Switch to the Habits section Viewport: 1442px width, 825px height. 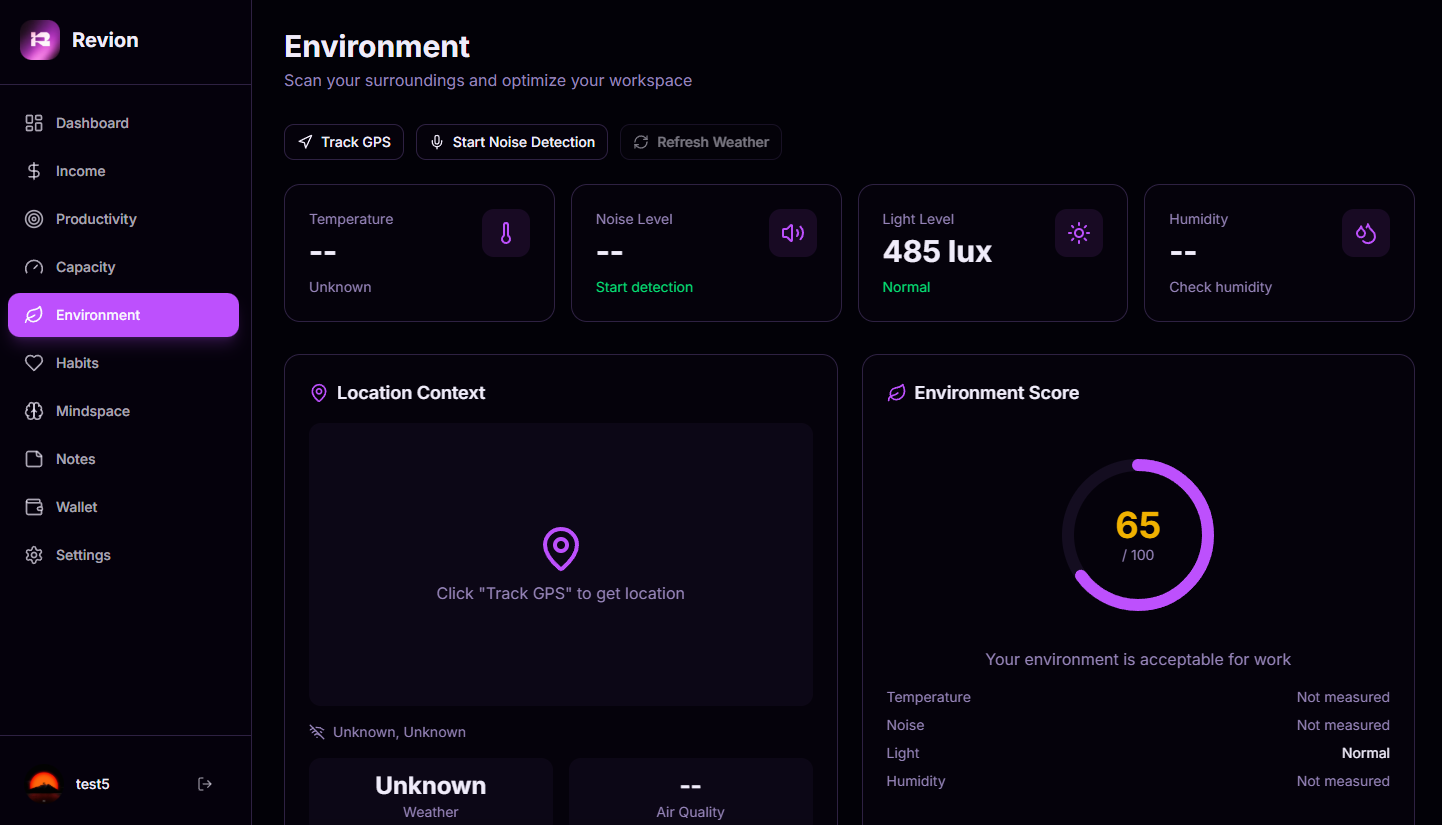(75, 363)
